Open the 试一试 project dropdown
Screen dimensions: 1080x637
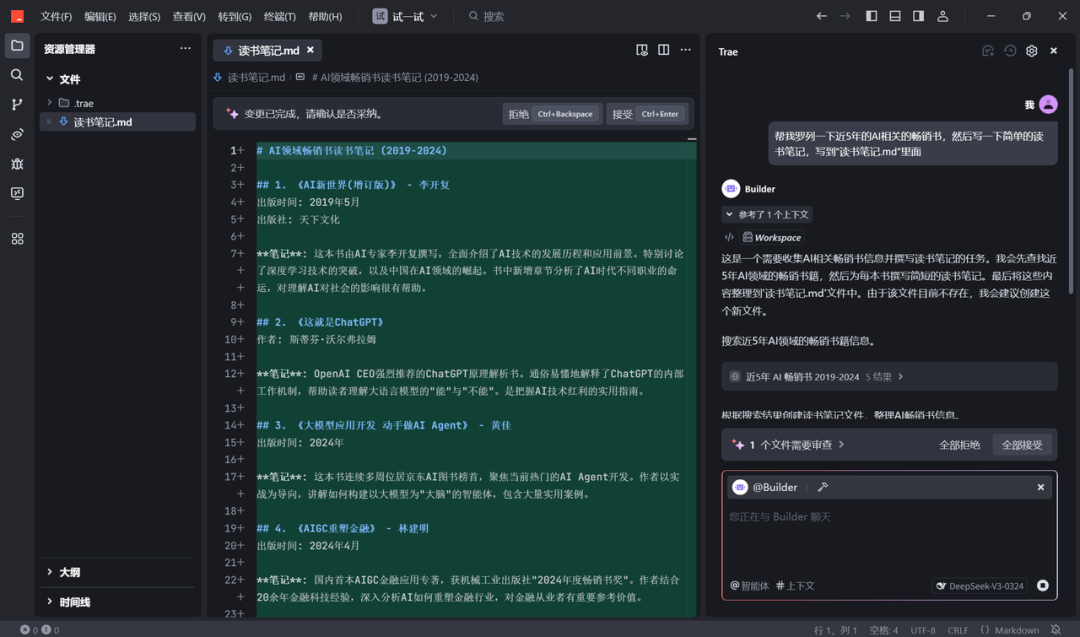(406, 16)
